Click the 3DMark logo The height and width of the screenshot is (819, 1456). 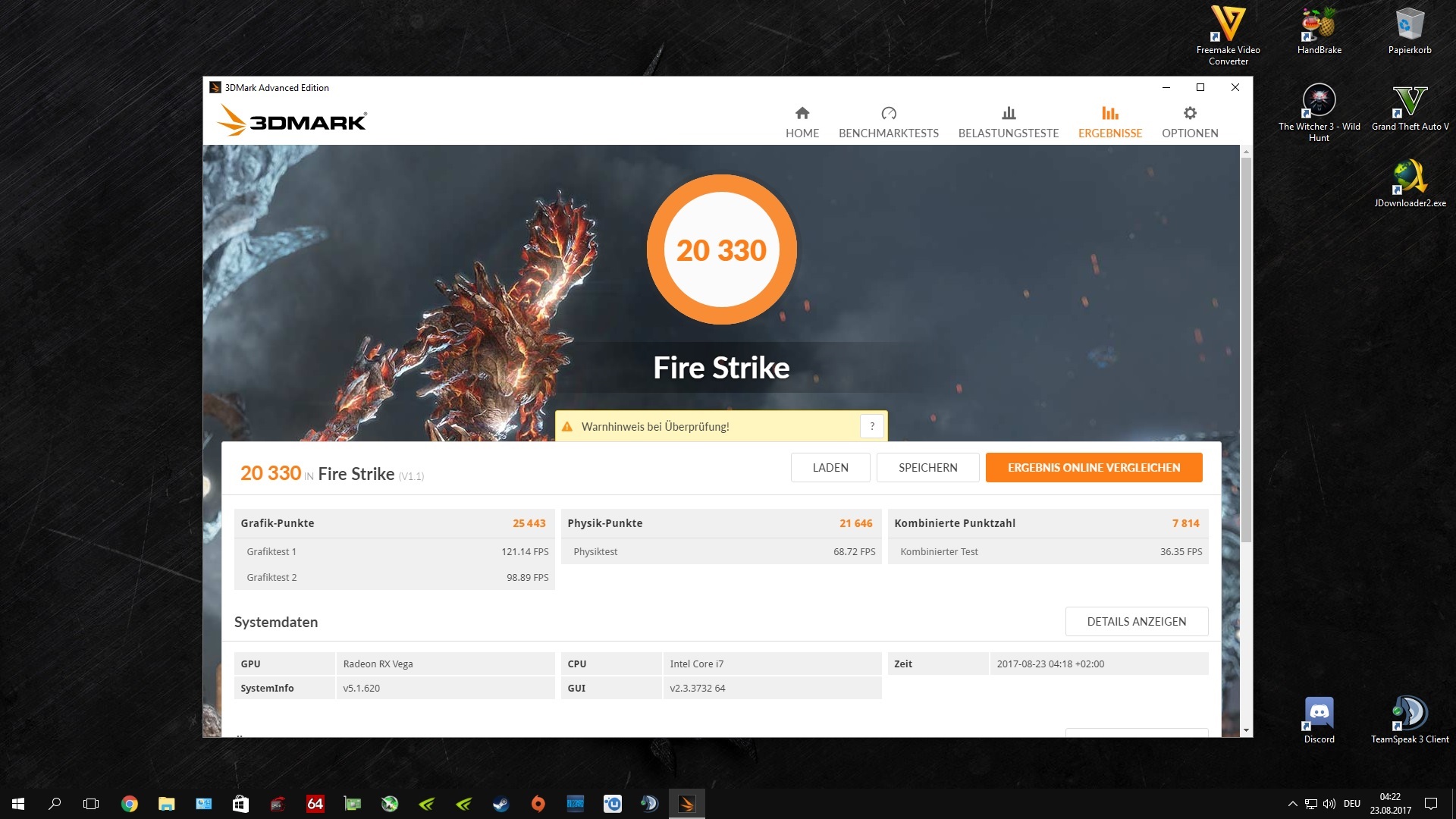(292, 121)
